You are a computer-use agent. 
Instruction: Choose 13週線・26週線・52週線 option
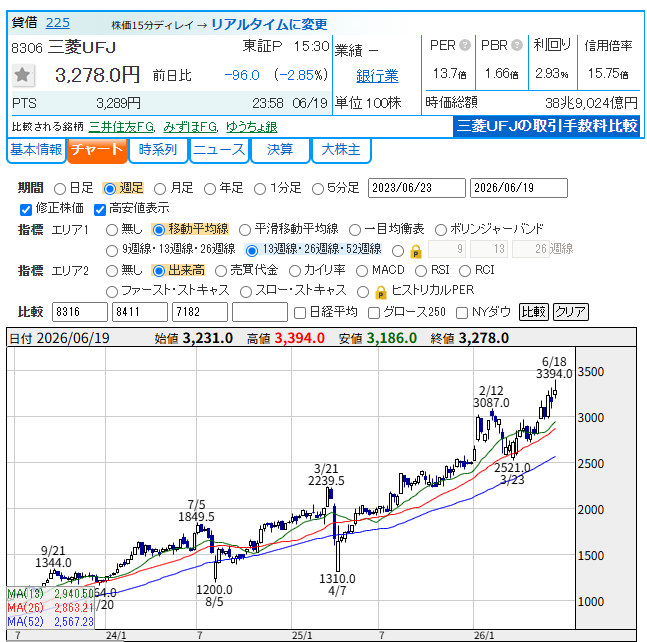(252, 250)
